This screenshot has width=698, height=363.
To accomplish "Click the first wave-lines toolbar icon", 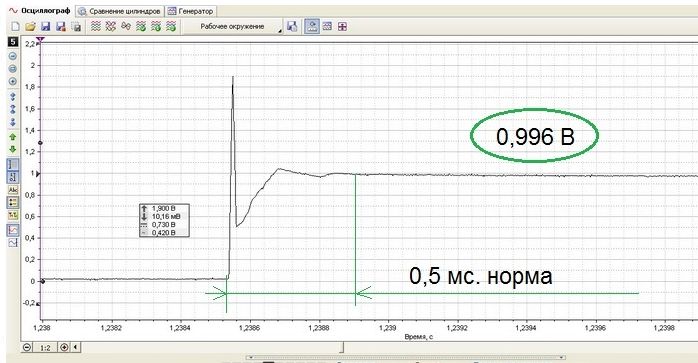I will tap(96, 27).
